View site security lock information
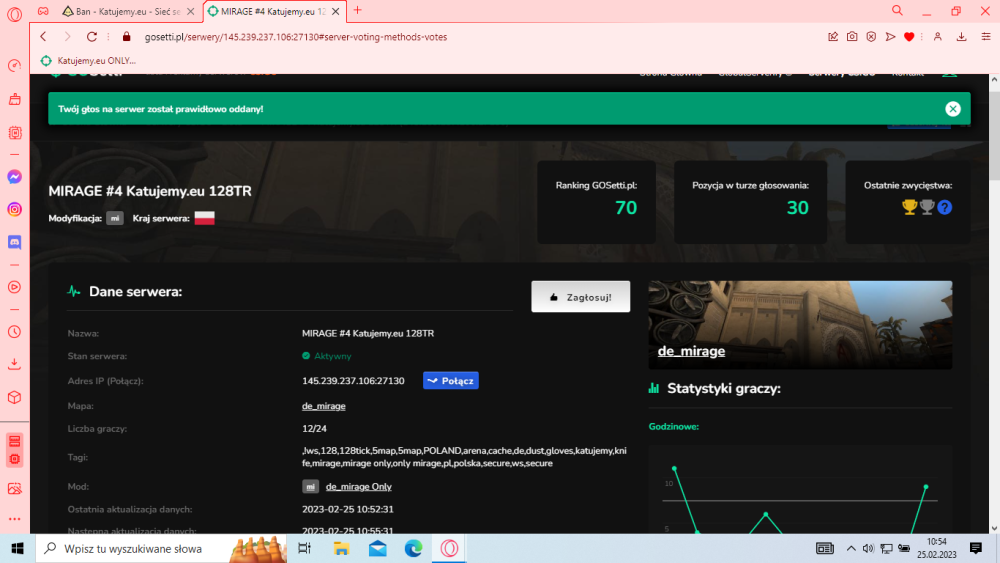The height and width of the screenshot is (563, 1000). tap(126, 37)
